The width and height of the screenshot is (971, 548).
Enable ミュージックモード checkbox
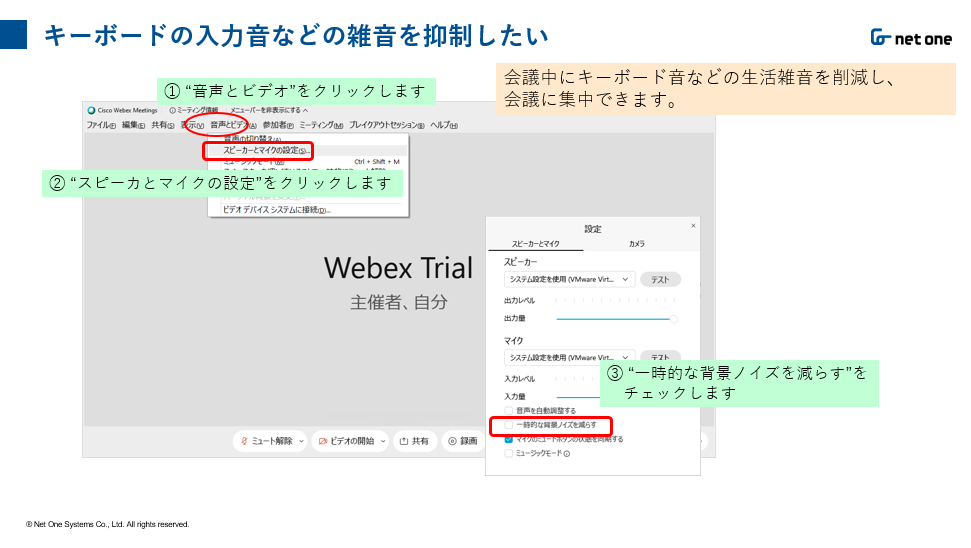[x=508, y=453]
